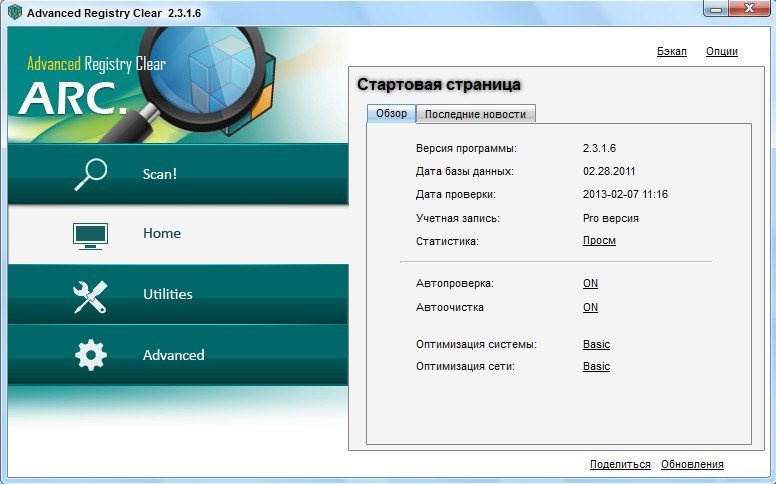The height and width of the screenshot is (484, 776).
Task: Click the Scan! magnifier icon
Action: 91,174
